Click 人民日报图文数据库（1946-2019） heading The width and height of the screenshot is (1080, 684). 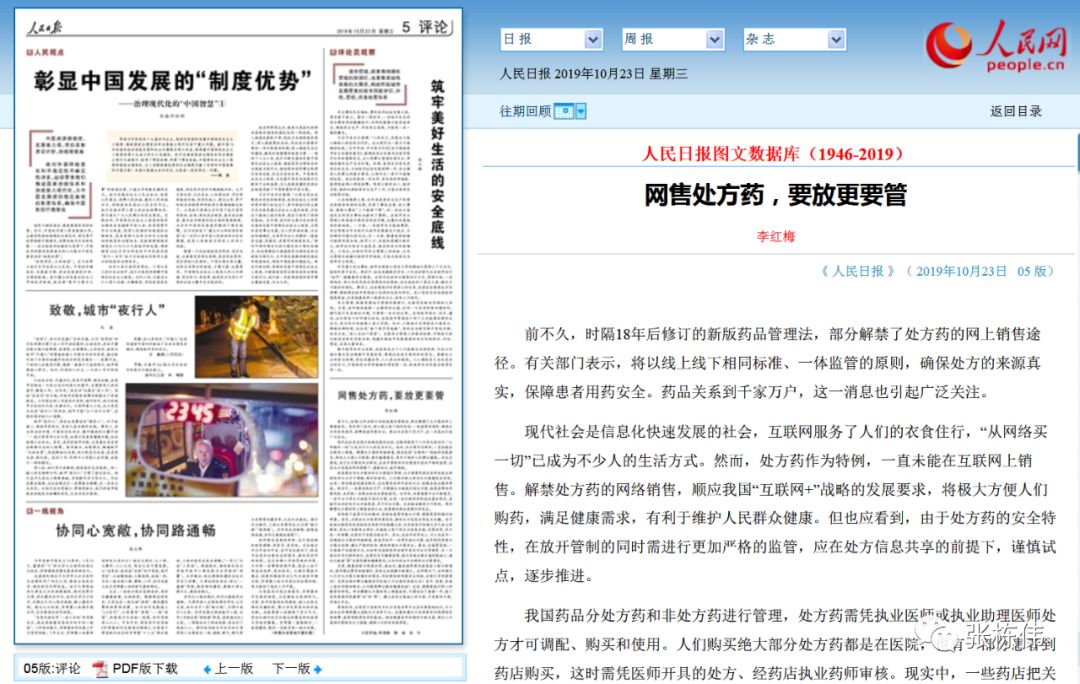[776, 154]
